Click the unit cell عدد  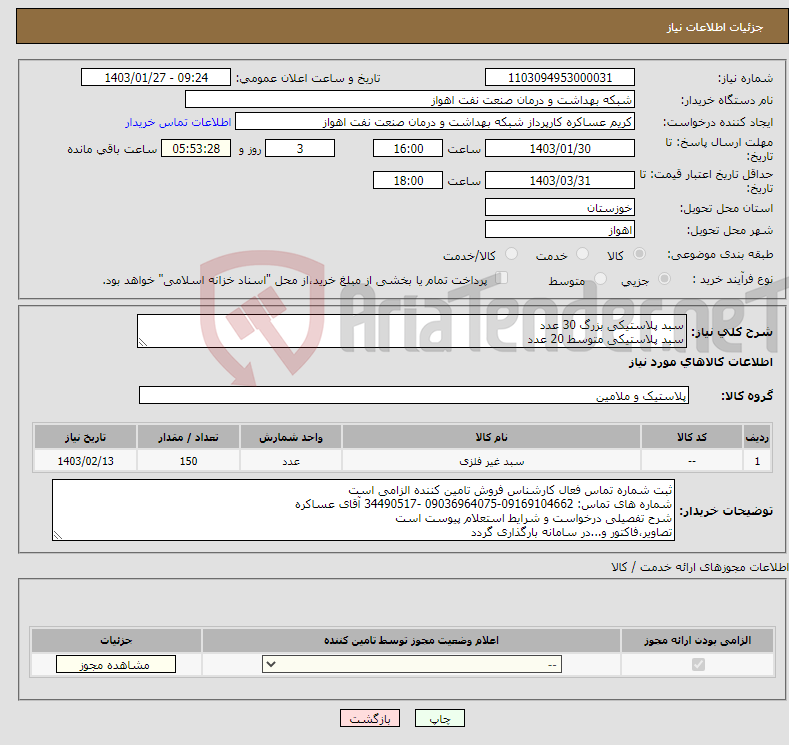(291, 461)
